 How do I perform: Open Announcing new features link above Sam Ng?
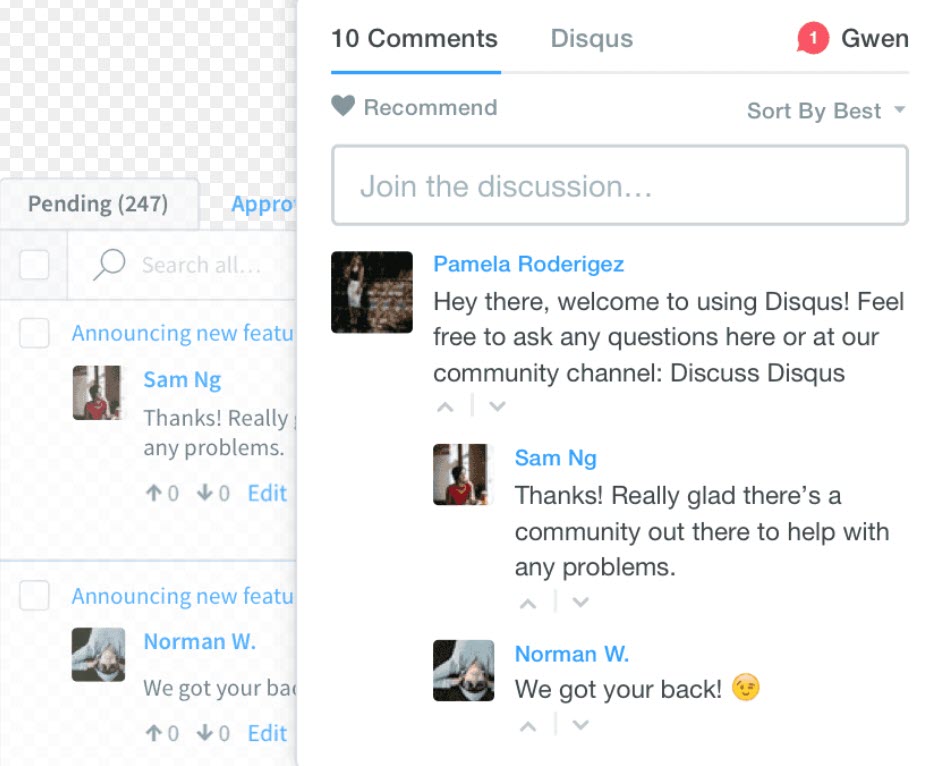click(183, 332)
